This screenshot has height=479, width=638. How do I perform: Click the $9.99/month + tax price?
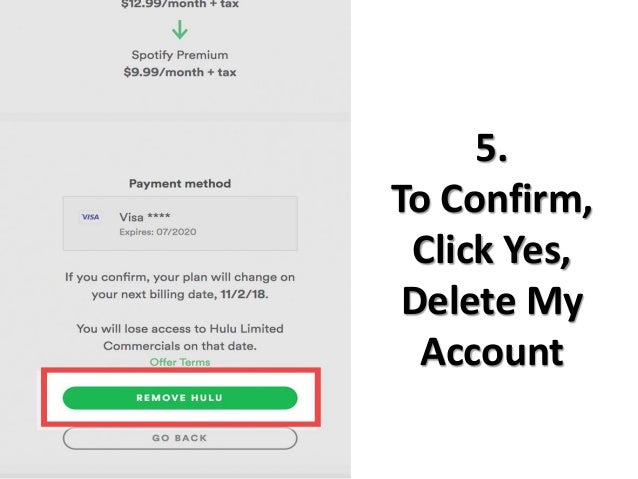click(x=180, y=72)
